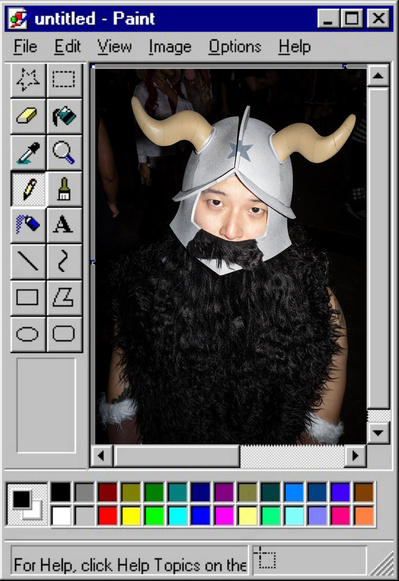Pick the Curve tool

tap(64, 261)
